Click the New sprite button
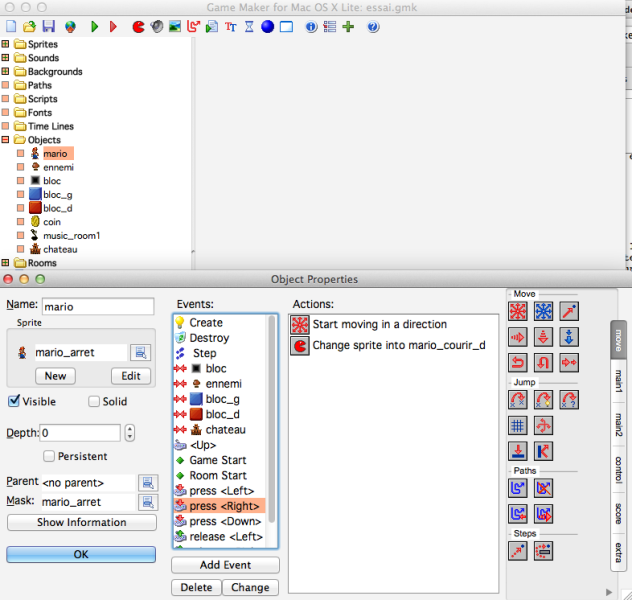The image size is (632, 600). pos(55,376)
